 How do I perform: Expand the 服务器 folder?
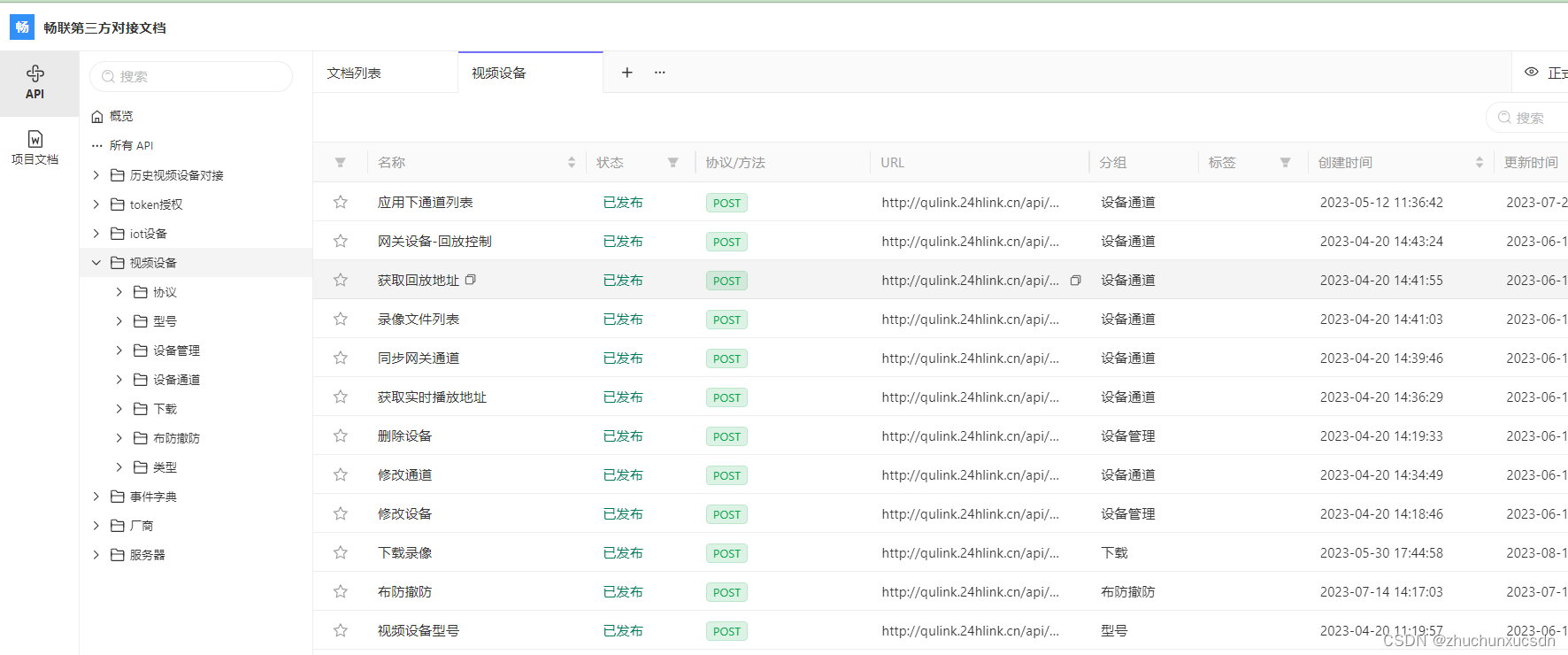click(96, 555)
